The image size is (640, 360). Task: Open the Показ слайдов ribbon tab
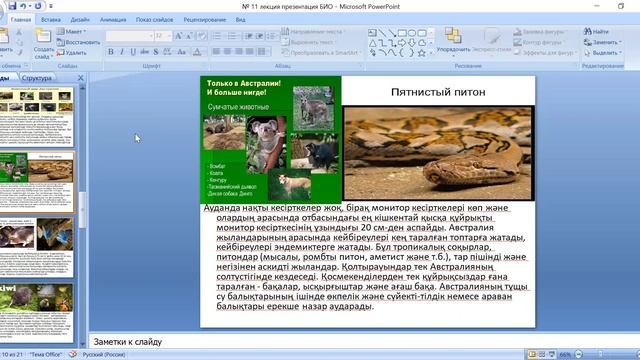[x=154, y=20]
